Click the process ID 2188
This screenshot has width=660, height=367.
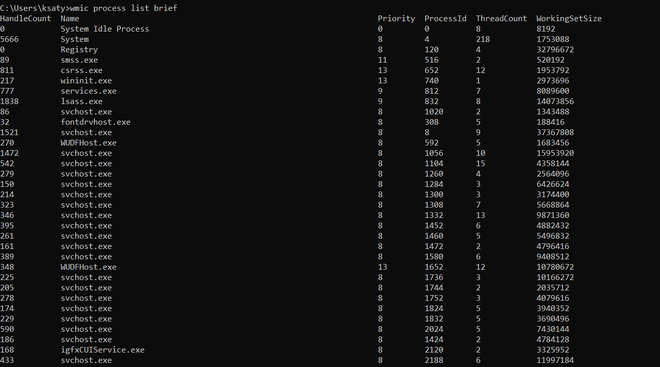(x=434, y=360)
